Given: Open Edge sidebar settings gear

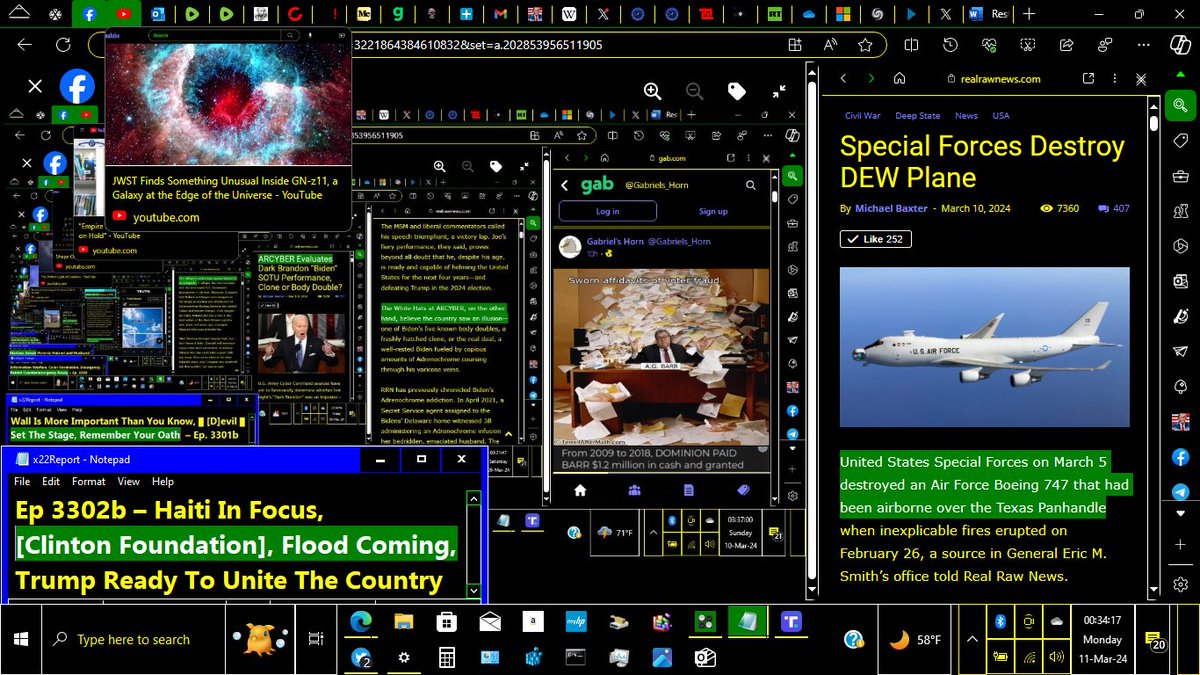Looking at the screenshot, I should [x=1180, y=584].
